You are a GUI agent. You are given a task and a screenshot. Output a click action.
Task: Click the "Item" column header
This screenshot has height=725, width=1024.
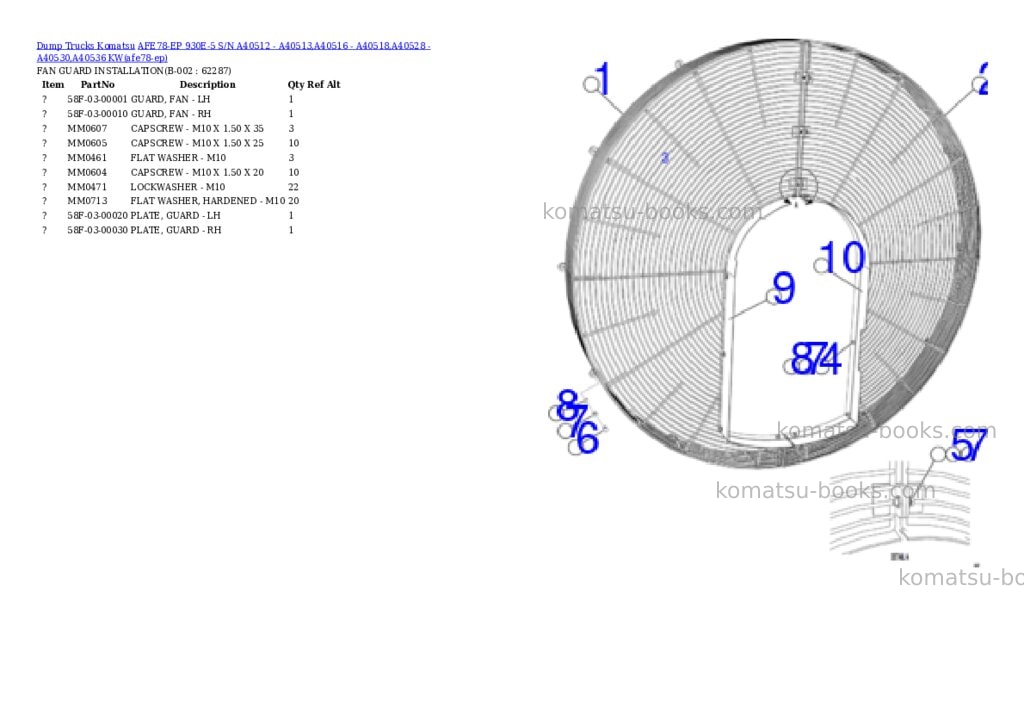(53, 84)
